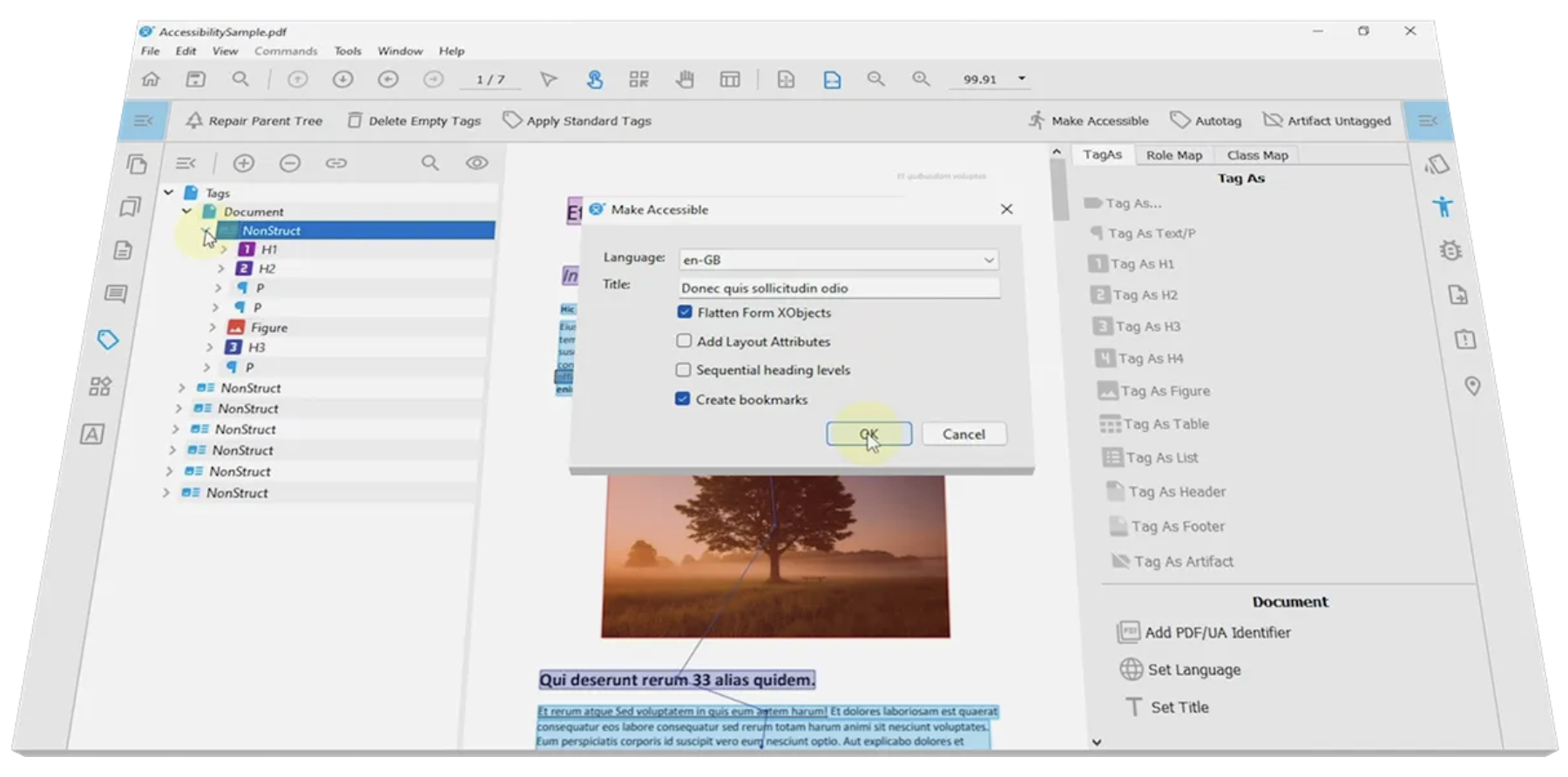This screenshot has width=1568, height=777.
Task: Click the Repair Parent Tree button
Action: pos(254,120)
